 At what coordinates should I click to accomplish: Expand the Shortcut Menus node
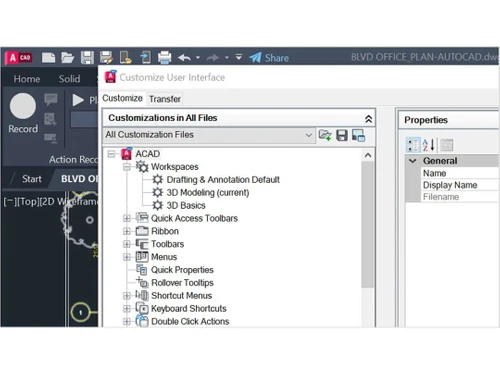127,296
